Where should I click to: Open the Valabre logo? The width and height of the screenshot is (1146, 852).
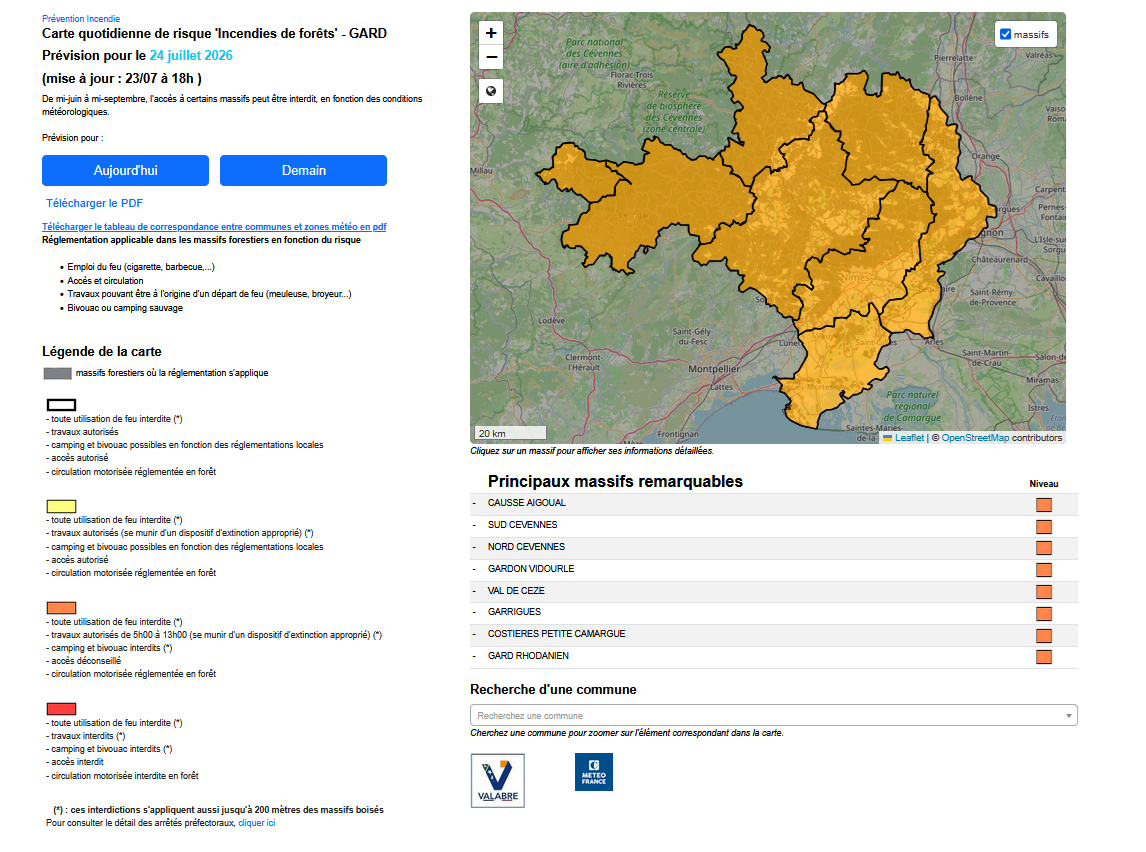[x=498, y=780]
